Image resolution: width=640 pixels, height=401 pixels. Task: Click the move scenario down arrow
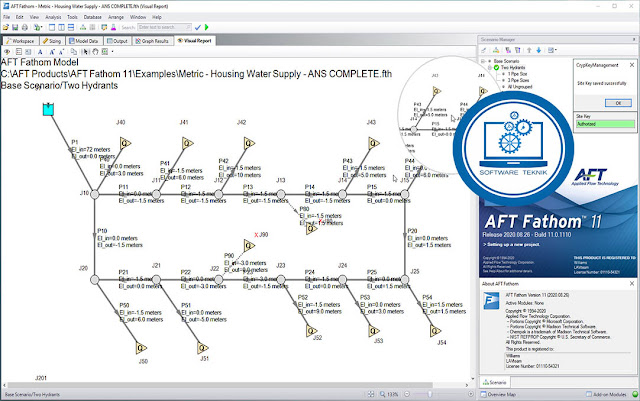[x=539, y=50]
